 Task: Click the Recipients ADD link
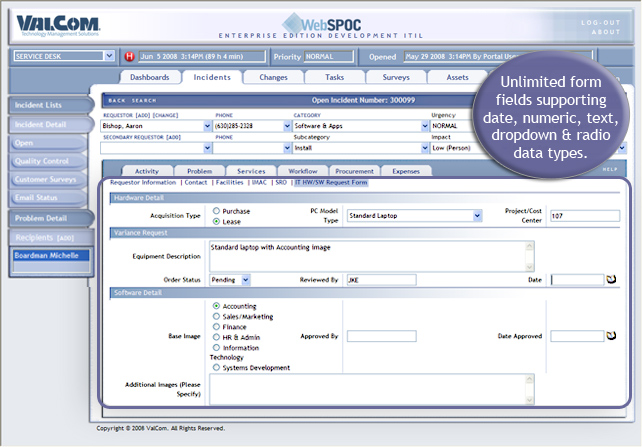click(x=66, y=238)
